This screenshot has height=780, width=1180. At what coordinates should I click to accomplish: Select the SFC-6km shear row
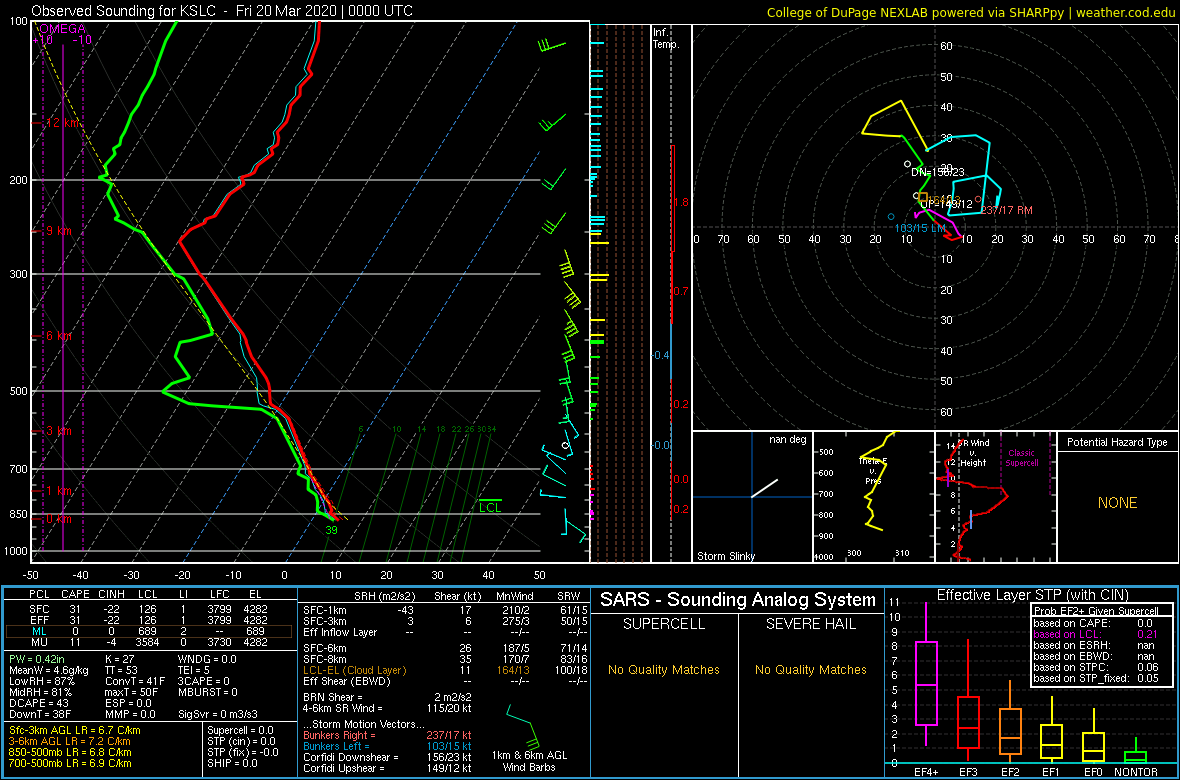pyautogui.click(x=444, y=647)
